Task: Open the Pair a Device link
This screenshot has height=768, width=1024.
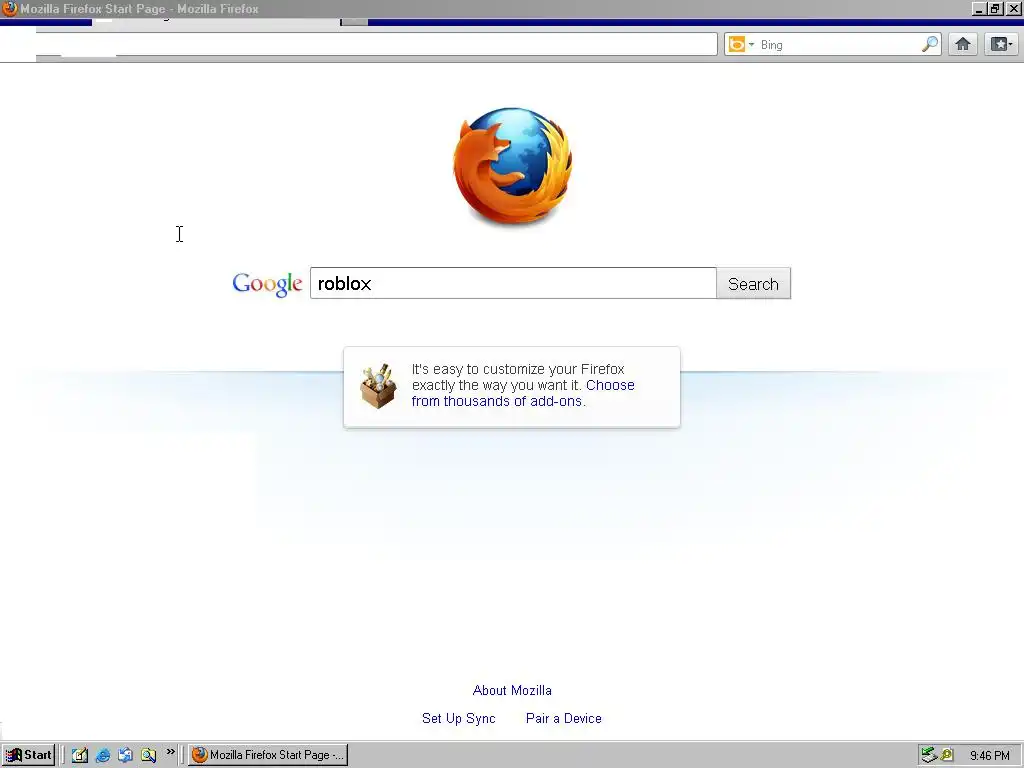Action: (564, 718)
